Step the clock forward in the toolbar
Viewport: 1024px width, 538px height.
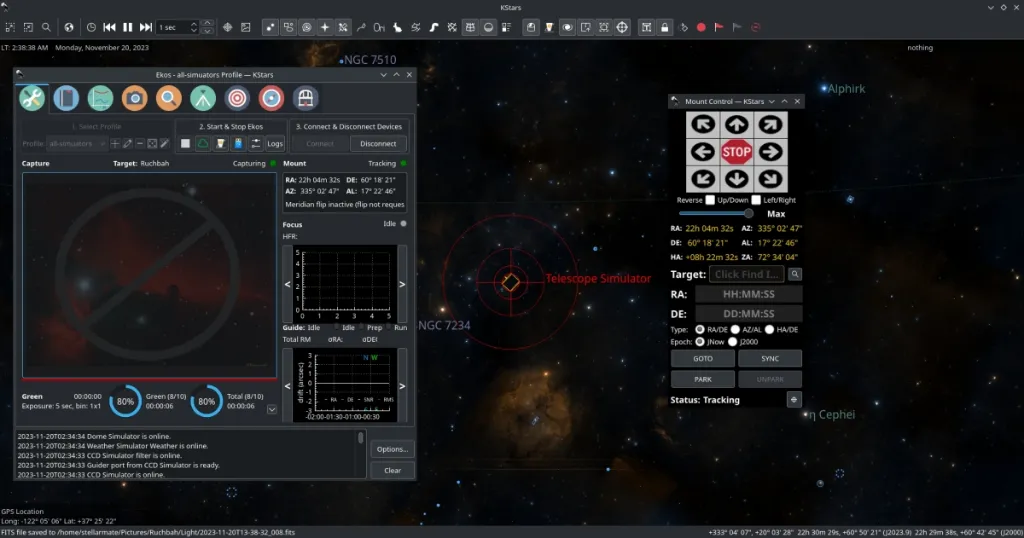point(146,27)
